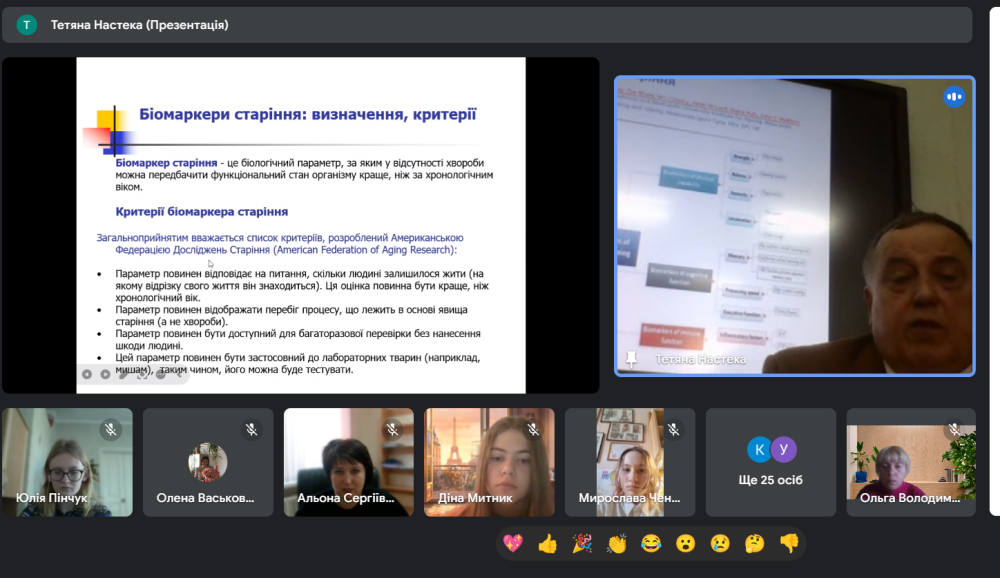Send surprised face emoji reaction
The width and height of the screenshot is (1000, 578).
(686, 544)
